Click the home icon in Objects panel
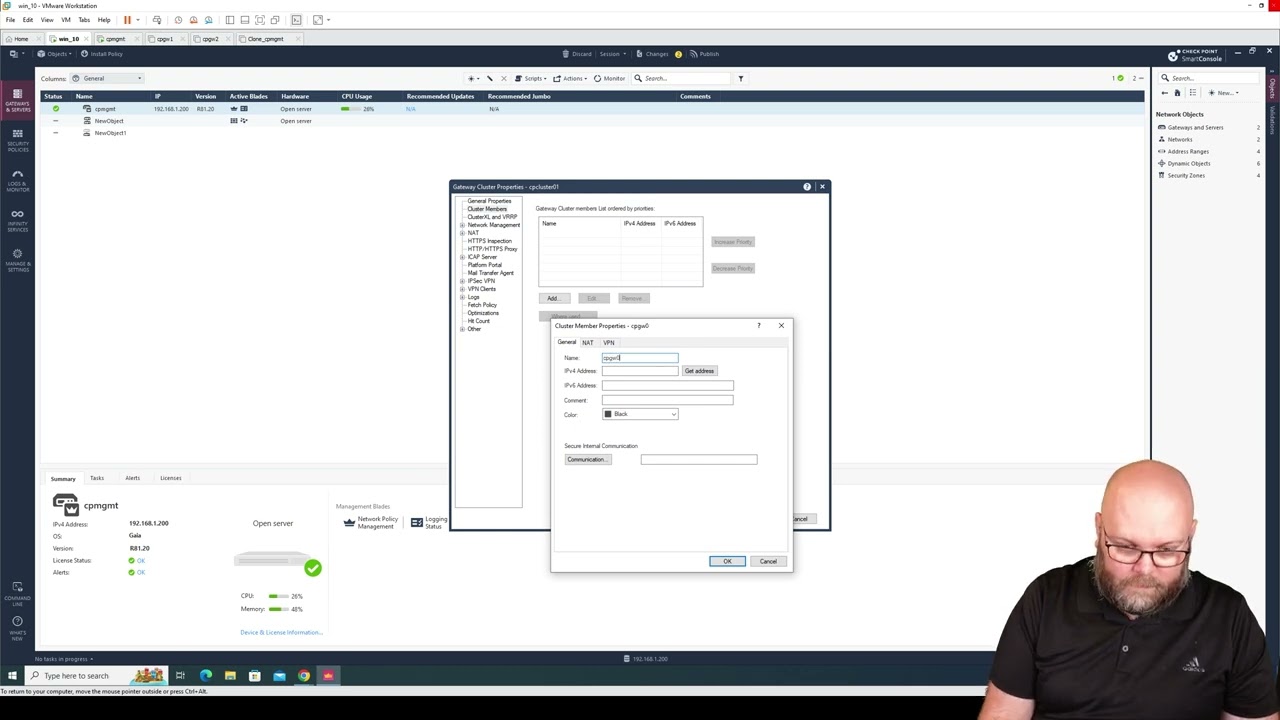1280x720 pixels. point(1177,93)
